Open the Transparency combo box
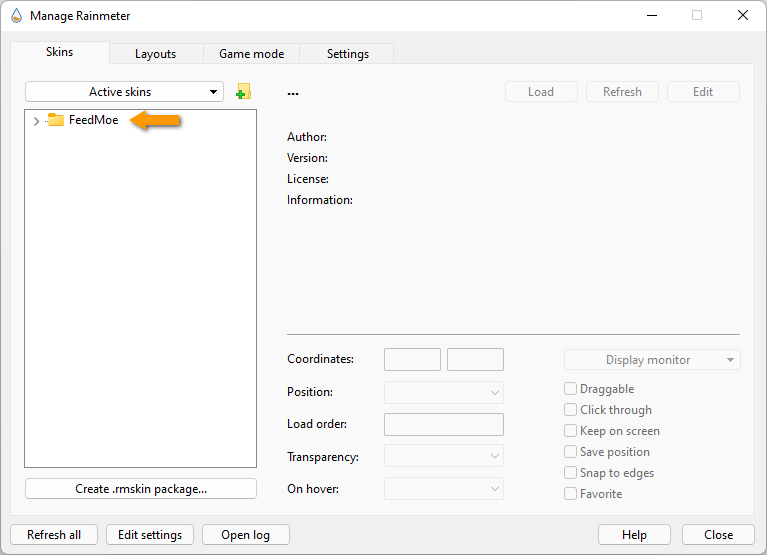This screenshot has height=555, width=767. point(444,456)
